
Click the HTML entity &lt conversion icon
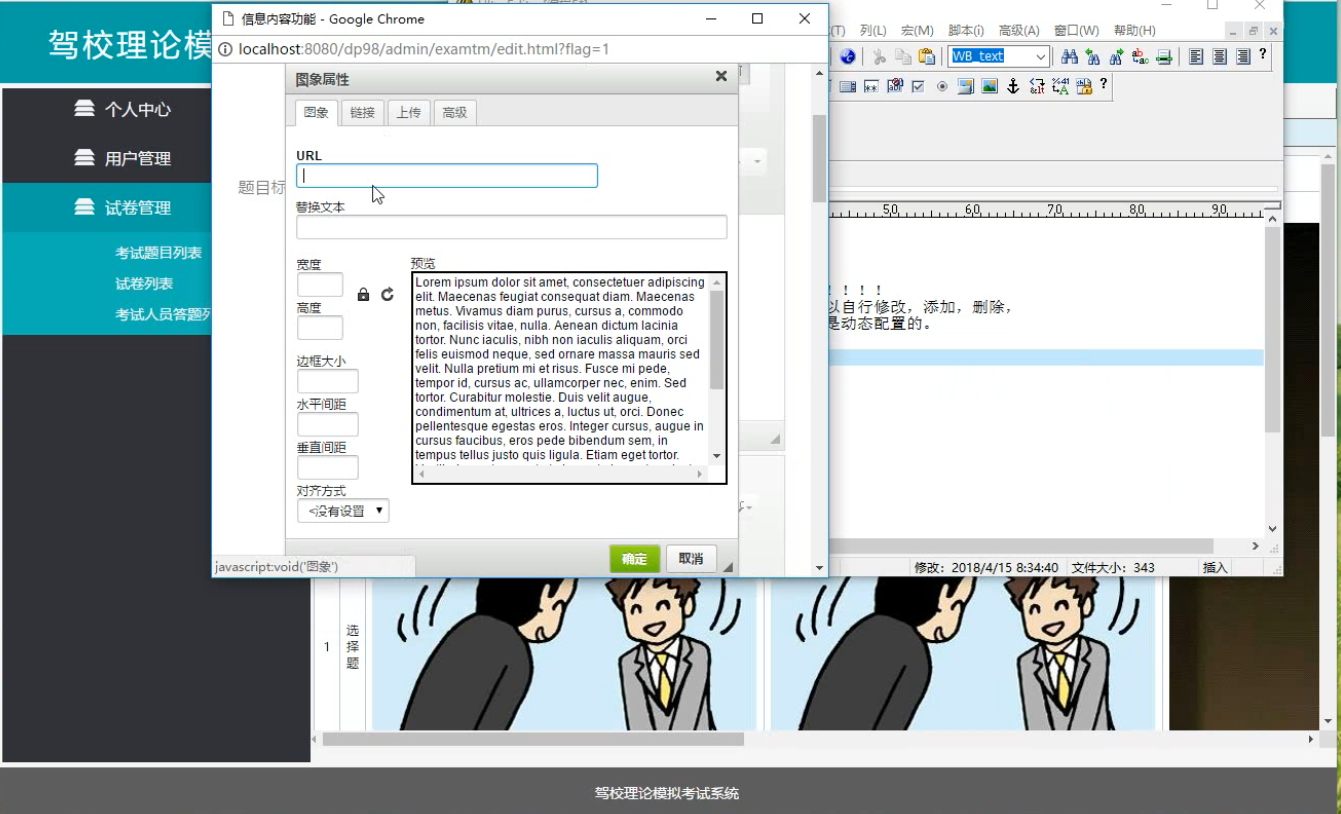point(1037,86)
